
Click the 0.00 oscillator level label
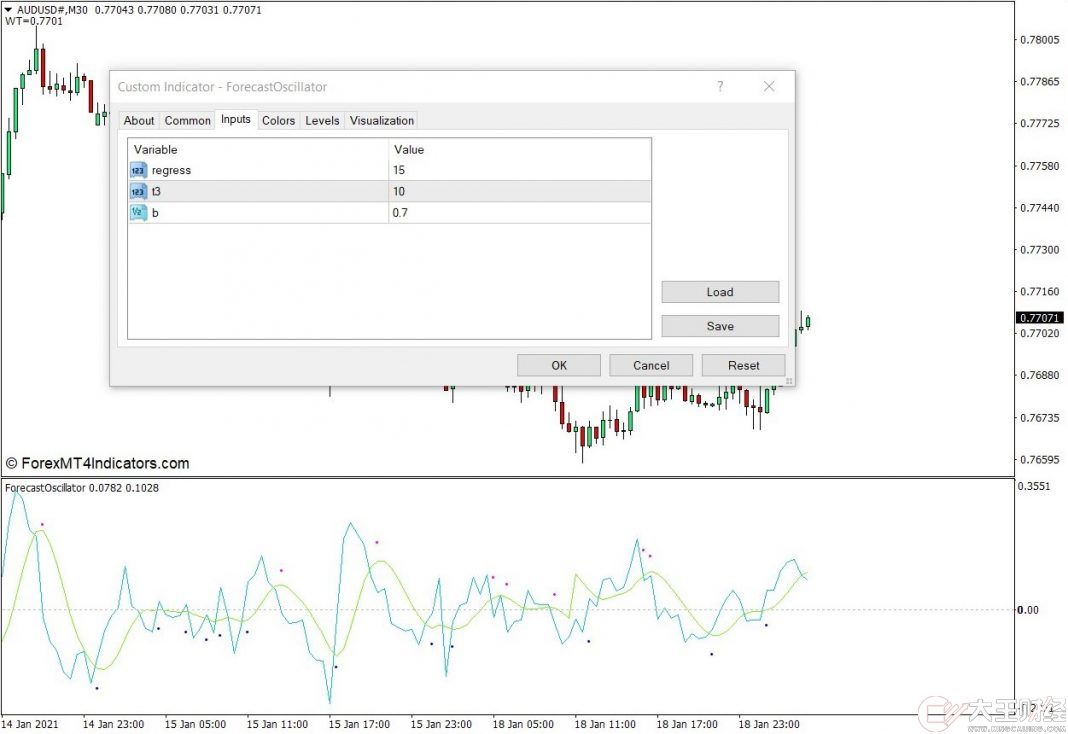point(1028,610)
